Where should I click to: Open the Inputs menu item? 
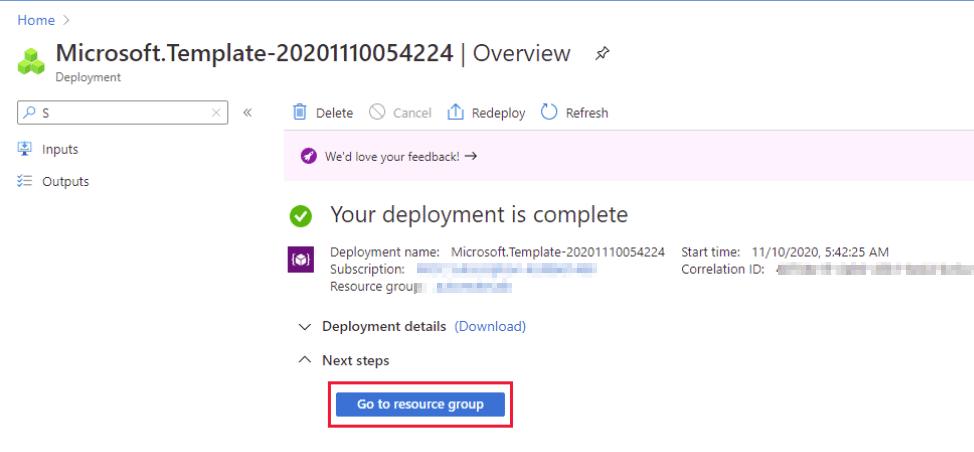pyautogui.click(x=60, y=149)
